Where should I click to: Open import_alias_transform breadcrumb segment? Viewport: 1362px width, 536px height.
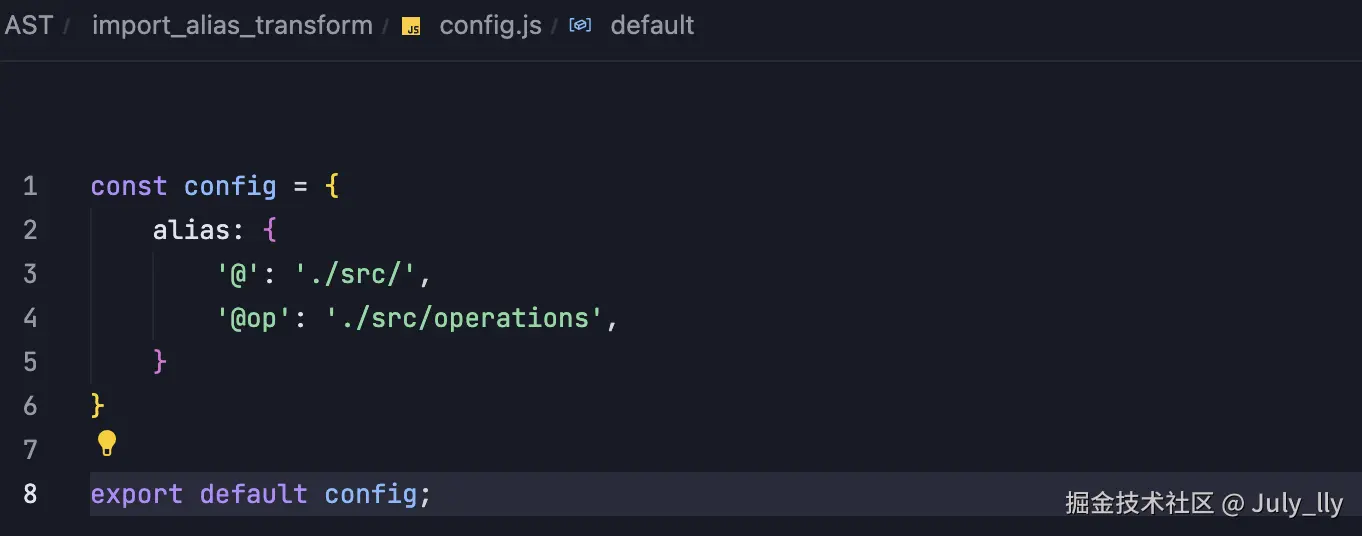(x=232, y=26)
